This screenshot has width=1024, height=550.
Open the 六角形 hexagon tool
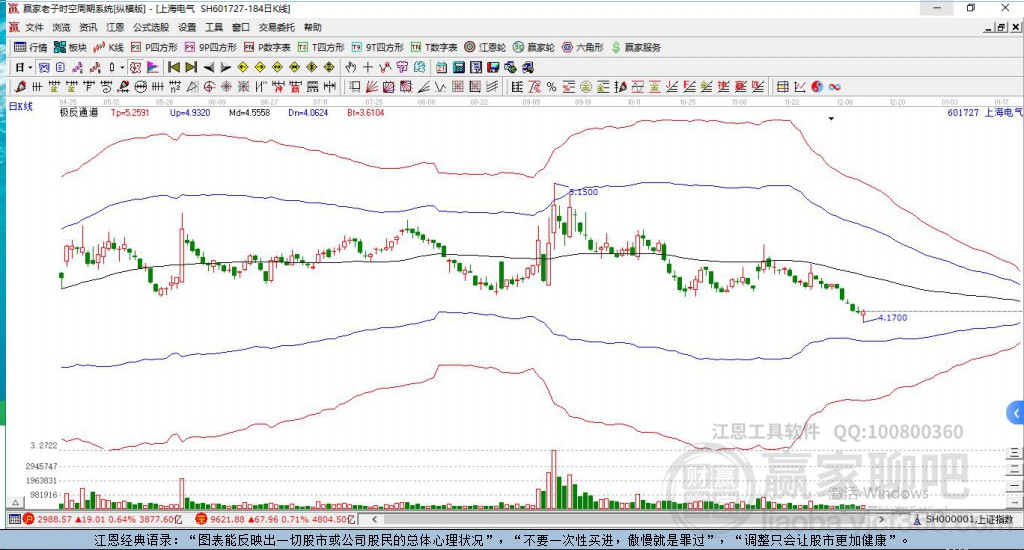pos(583,47)
